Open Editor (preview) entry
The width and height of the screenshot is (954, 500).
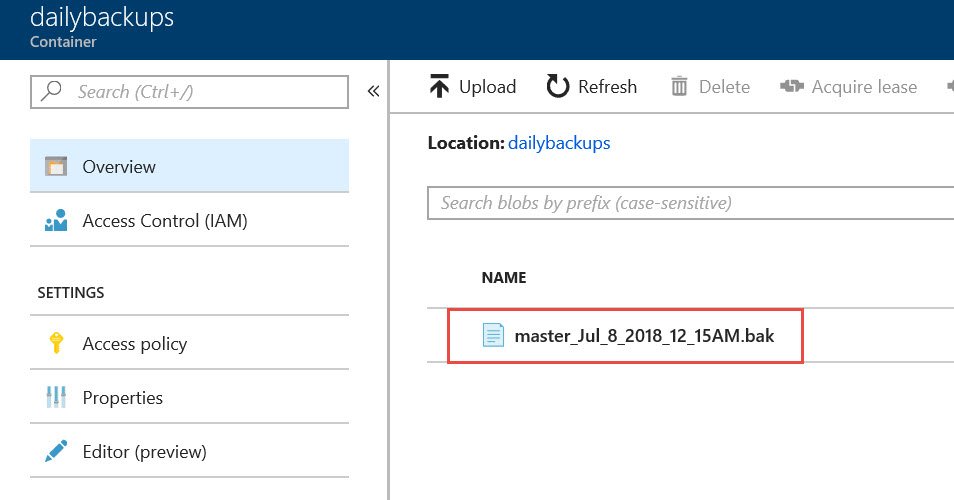coord(189,451)
